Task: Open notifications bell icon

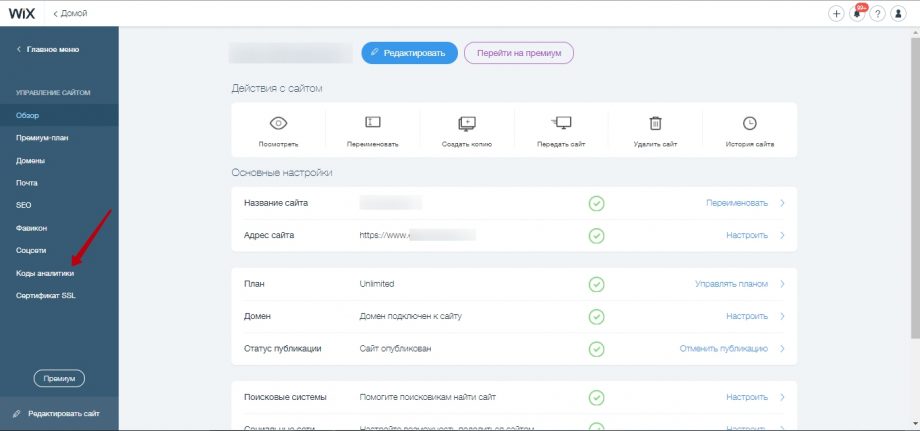Action: (x=858, y=14)
